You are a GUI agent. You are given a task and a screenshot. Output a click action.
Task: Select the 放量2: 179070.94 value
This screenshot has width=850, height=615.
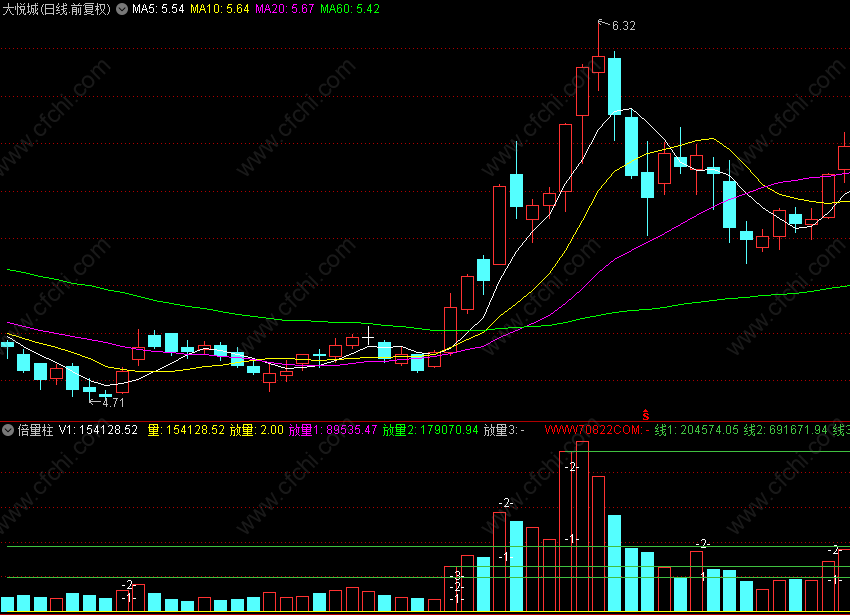[430, 430]
